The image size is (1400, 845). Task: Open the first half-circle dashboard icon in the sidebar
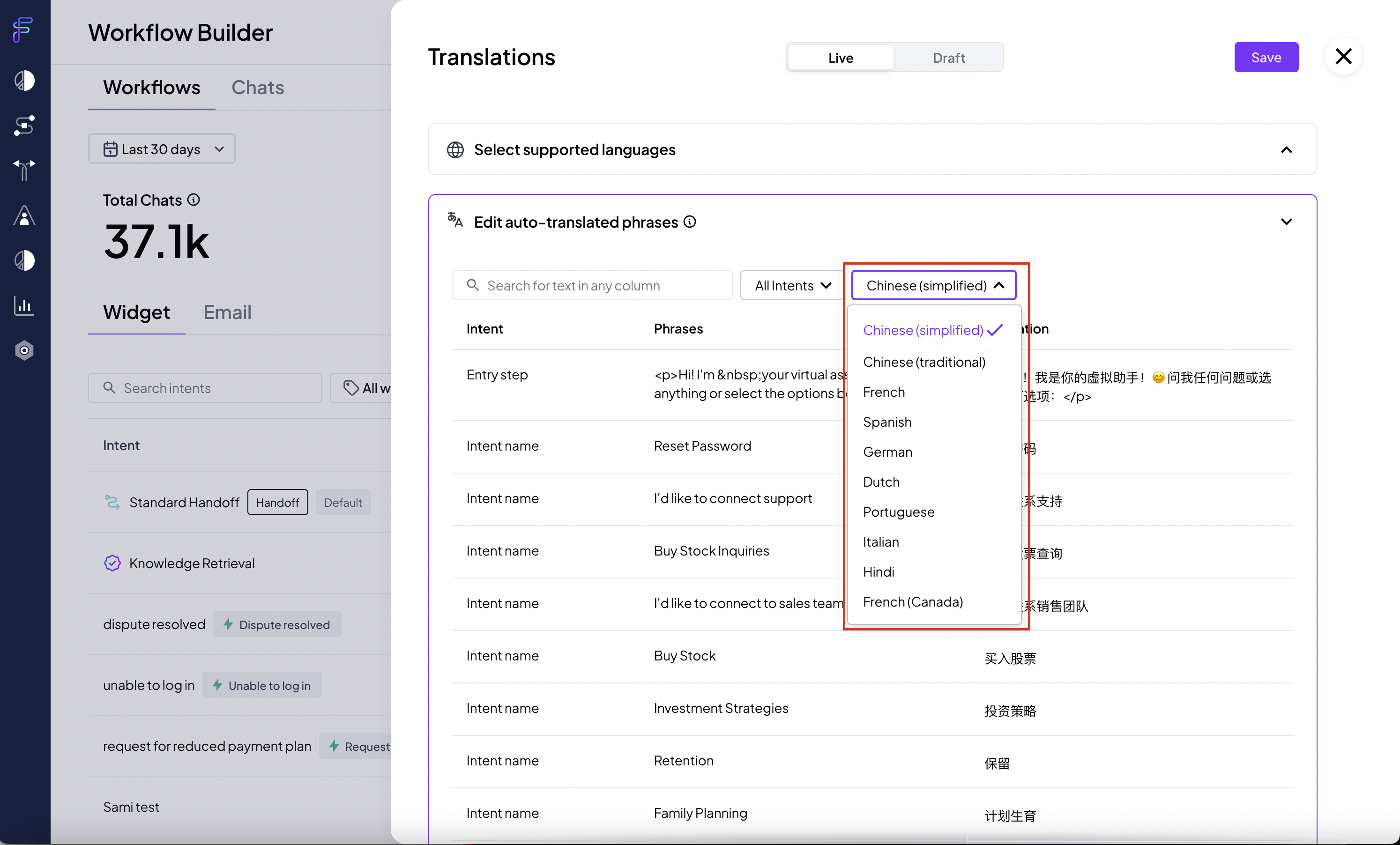click(x=24, y=81)
